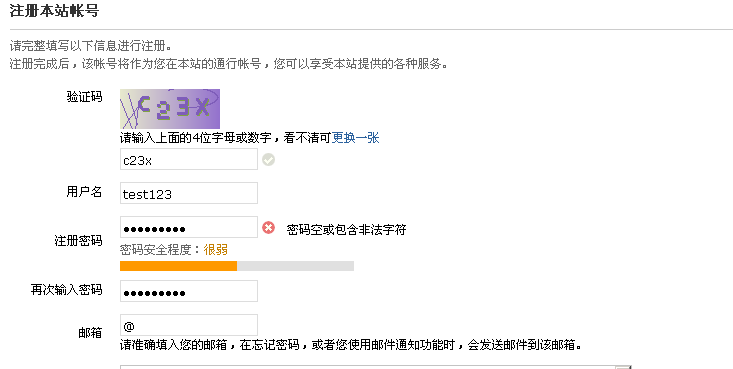
Task: Focus the 再次输入密码 confirm password field
Action: click(x=189, y=291)
